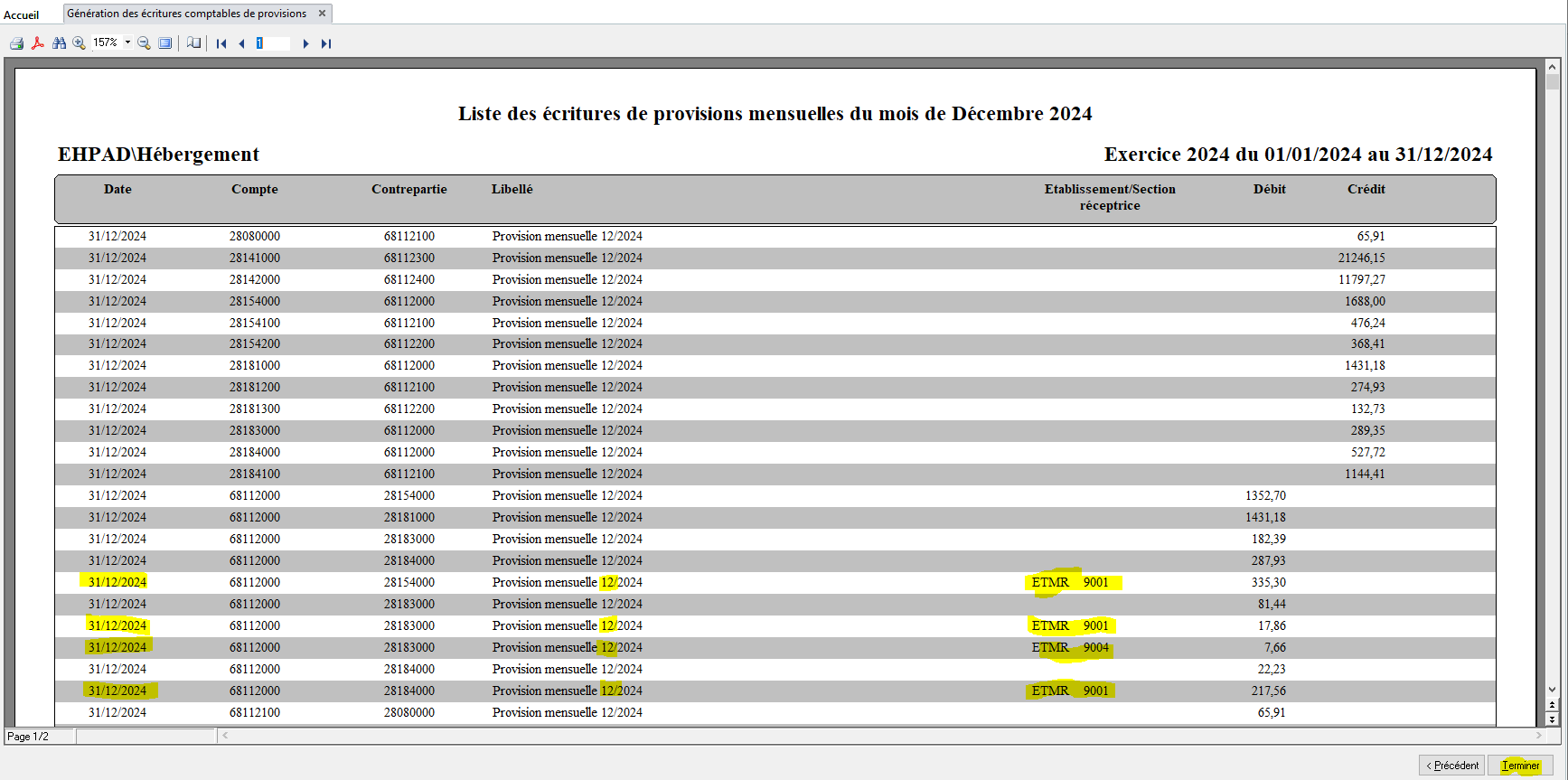The image size is (1568, 780).
Task: Switch to the Accueil tab
Action: (x=22, y=14)
